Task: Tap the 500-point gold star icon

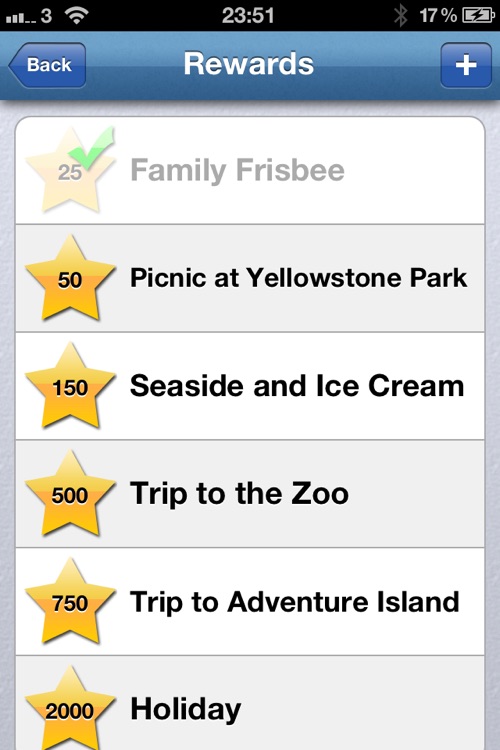Action: pos(70,494)
